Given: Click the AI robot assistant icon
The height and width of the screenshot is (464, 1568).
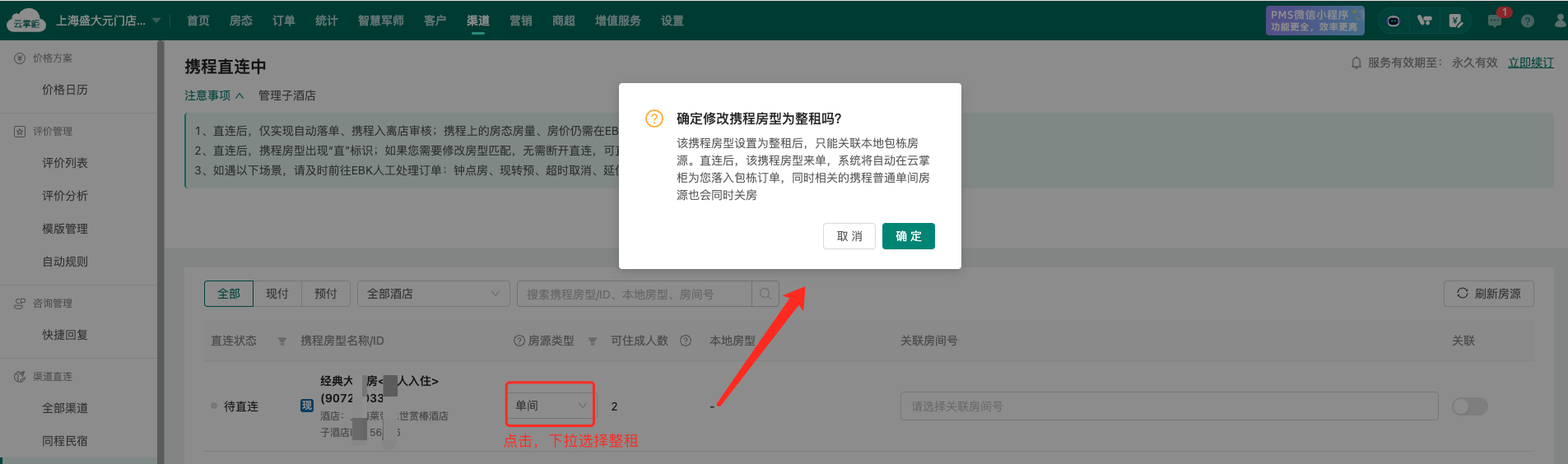Looking at the screenshot, I should 1393,21.
